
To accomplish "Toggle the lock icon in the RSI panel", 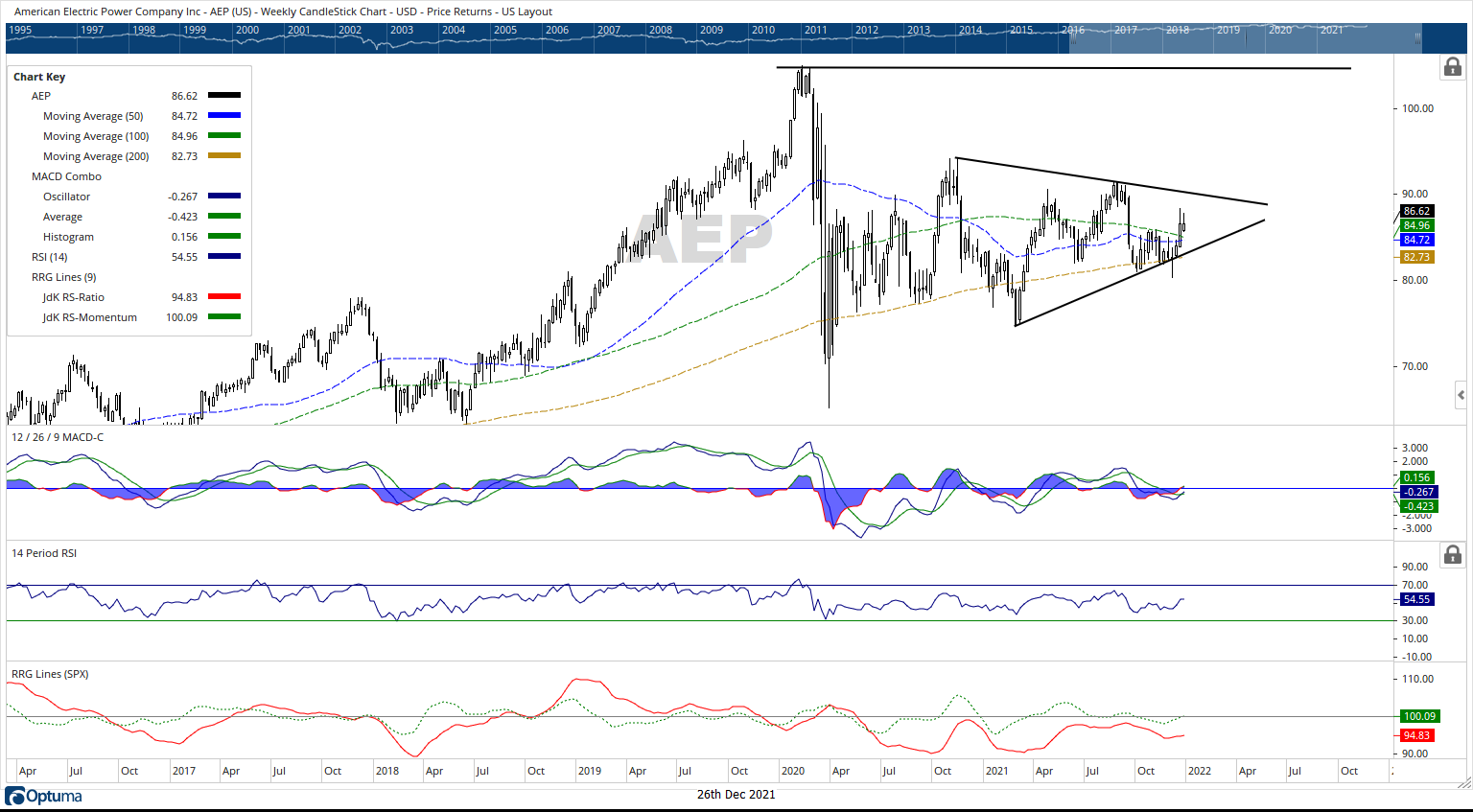I will click(x=1453, y=554).
